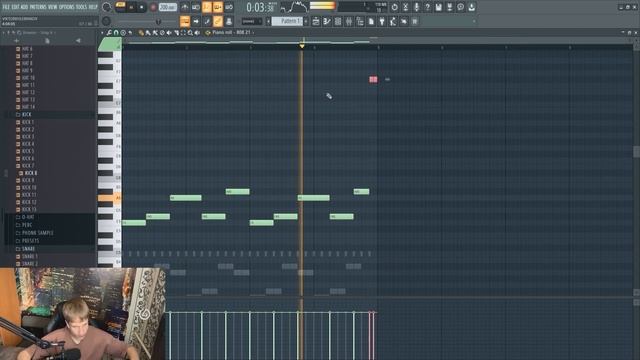
Task: Click the scissors-style icon beside the undo icon
Action: coord(405,7)
